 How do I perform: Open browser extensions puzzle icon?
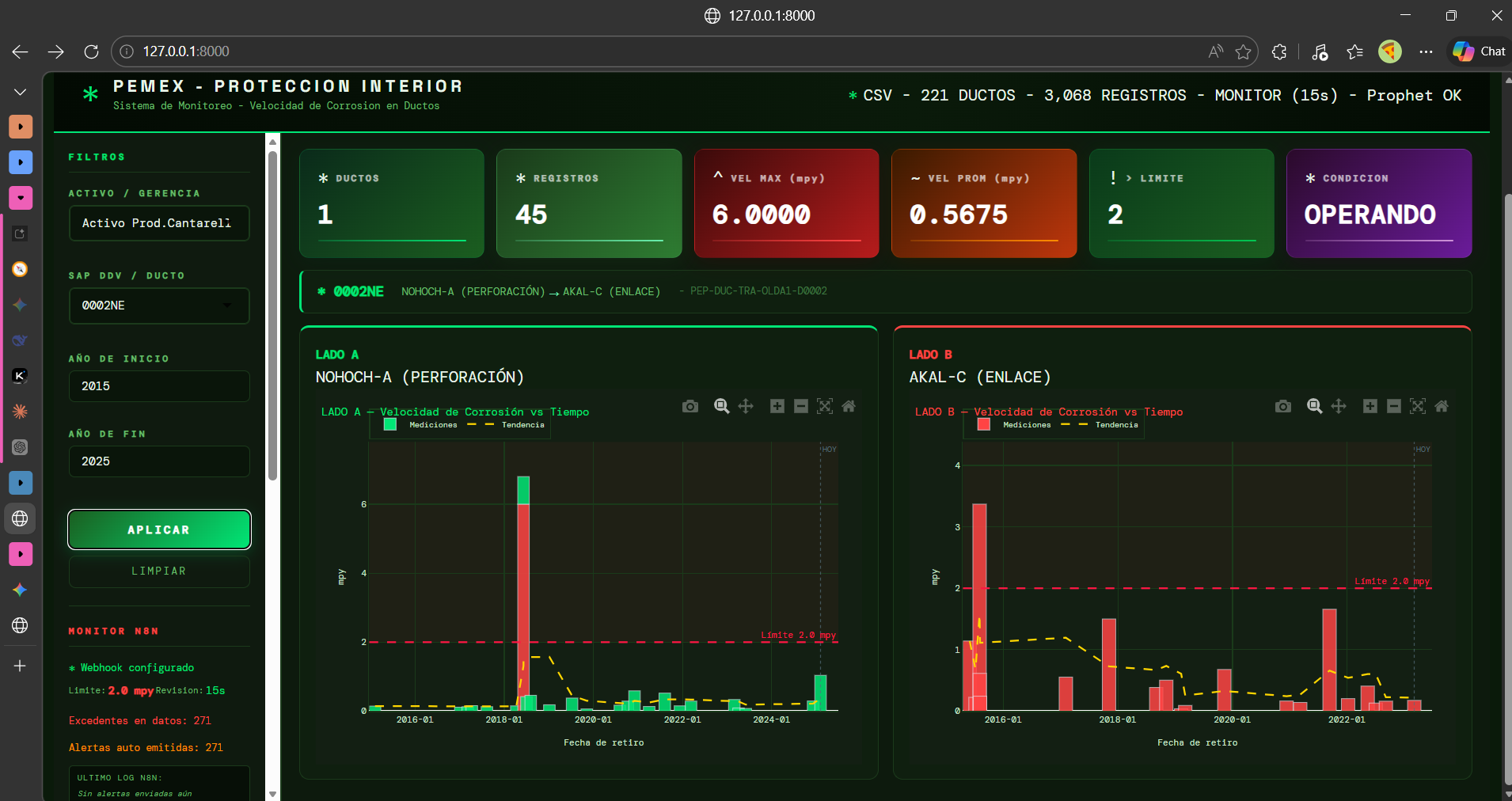1279,51
